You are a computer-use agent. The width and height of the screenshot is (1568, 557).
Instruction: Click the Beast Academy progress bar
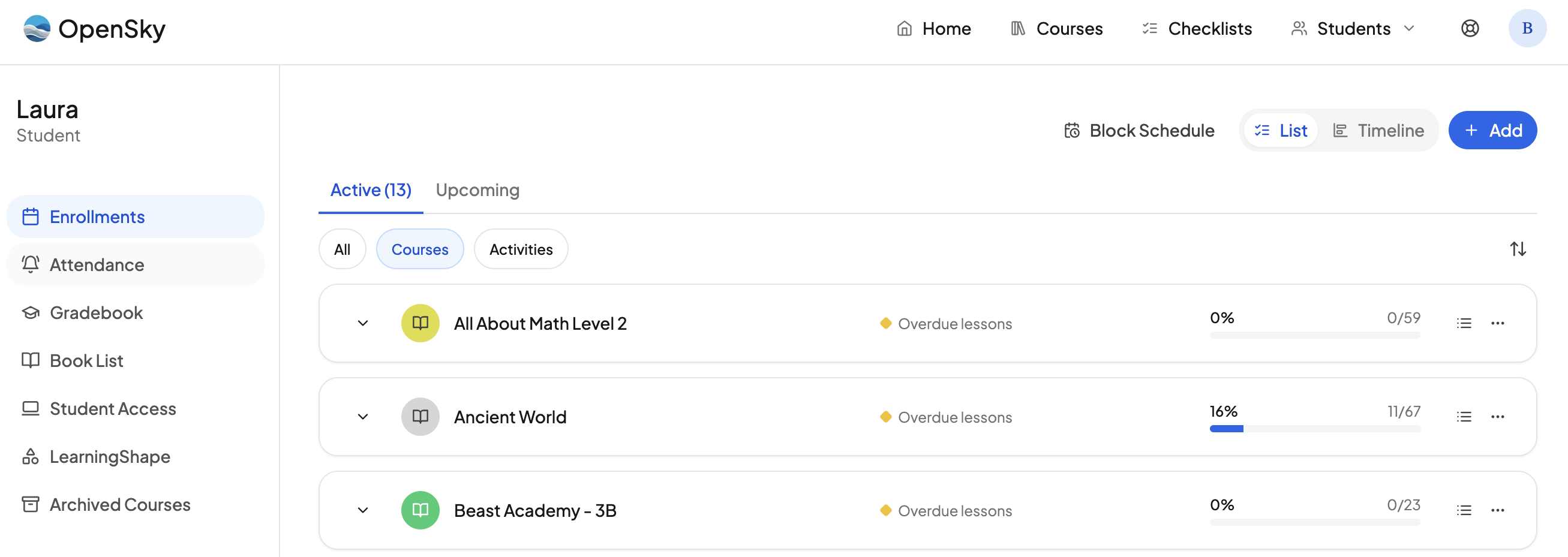coord(1315,522)
